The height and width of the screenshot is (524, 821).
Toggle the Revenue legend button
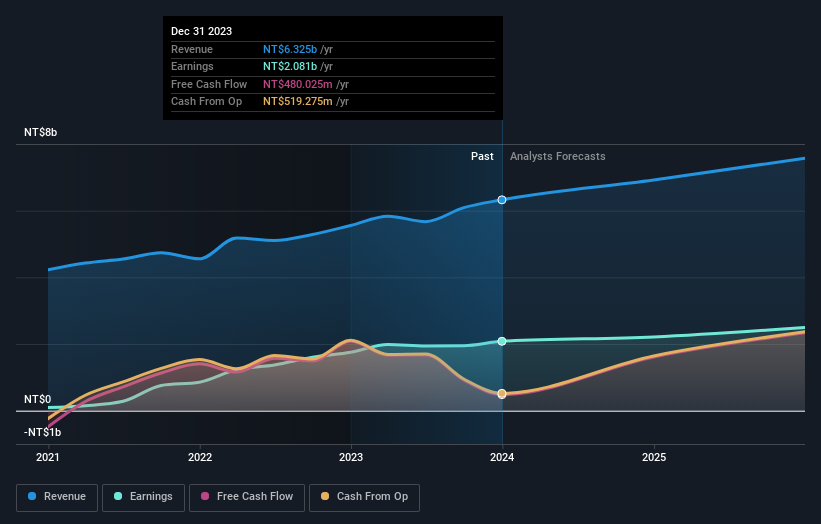click(x=57, y=497)
